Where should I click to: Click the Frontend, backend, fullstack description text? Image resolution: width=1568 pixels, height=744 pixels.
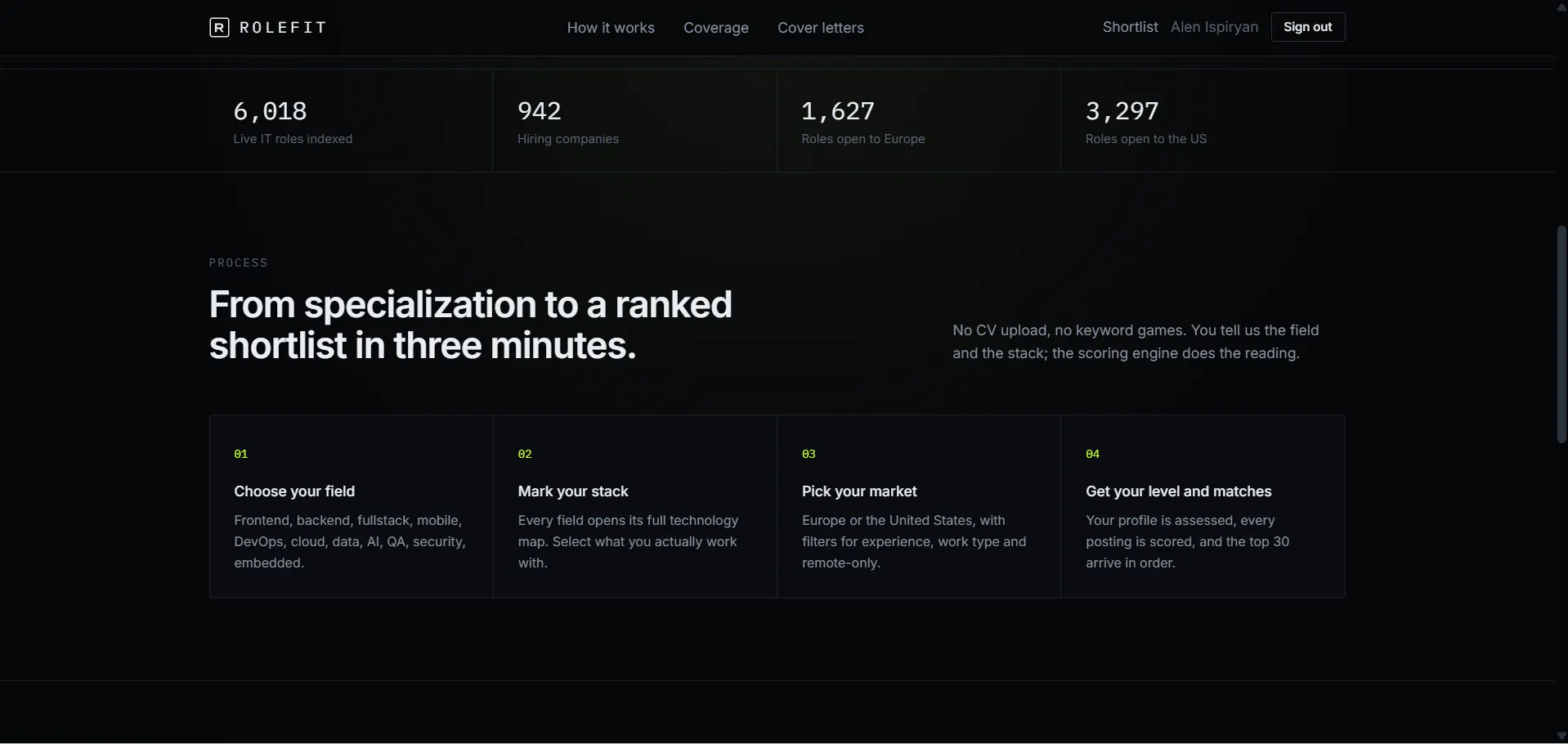pos(350,541)
